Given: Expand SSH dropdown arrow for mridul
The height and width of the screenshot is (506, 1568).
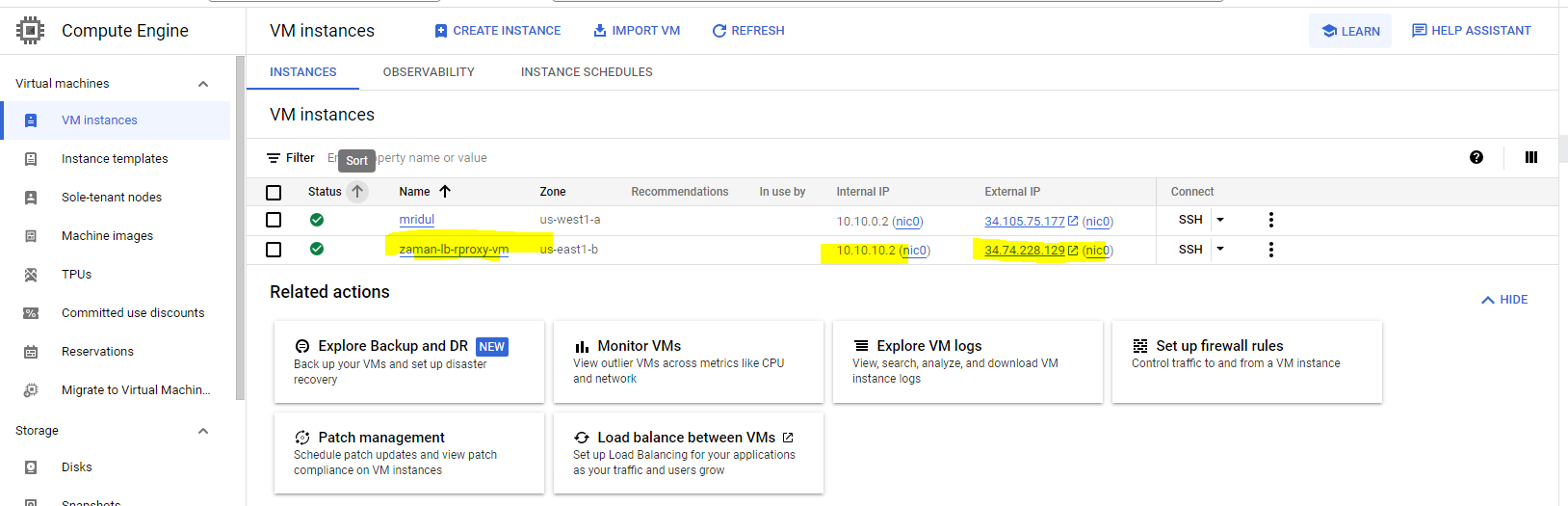Looking at the screenshot, I should pyautogui.click(x=1220, y=220).
